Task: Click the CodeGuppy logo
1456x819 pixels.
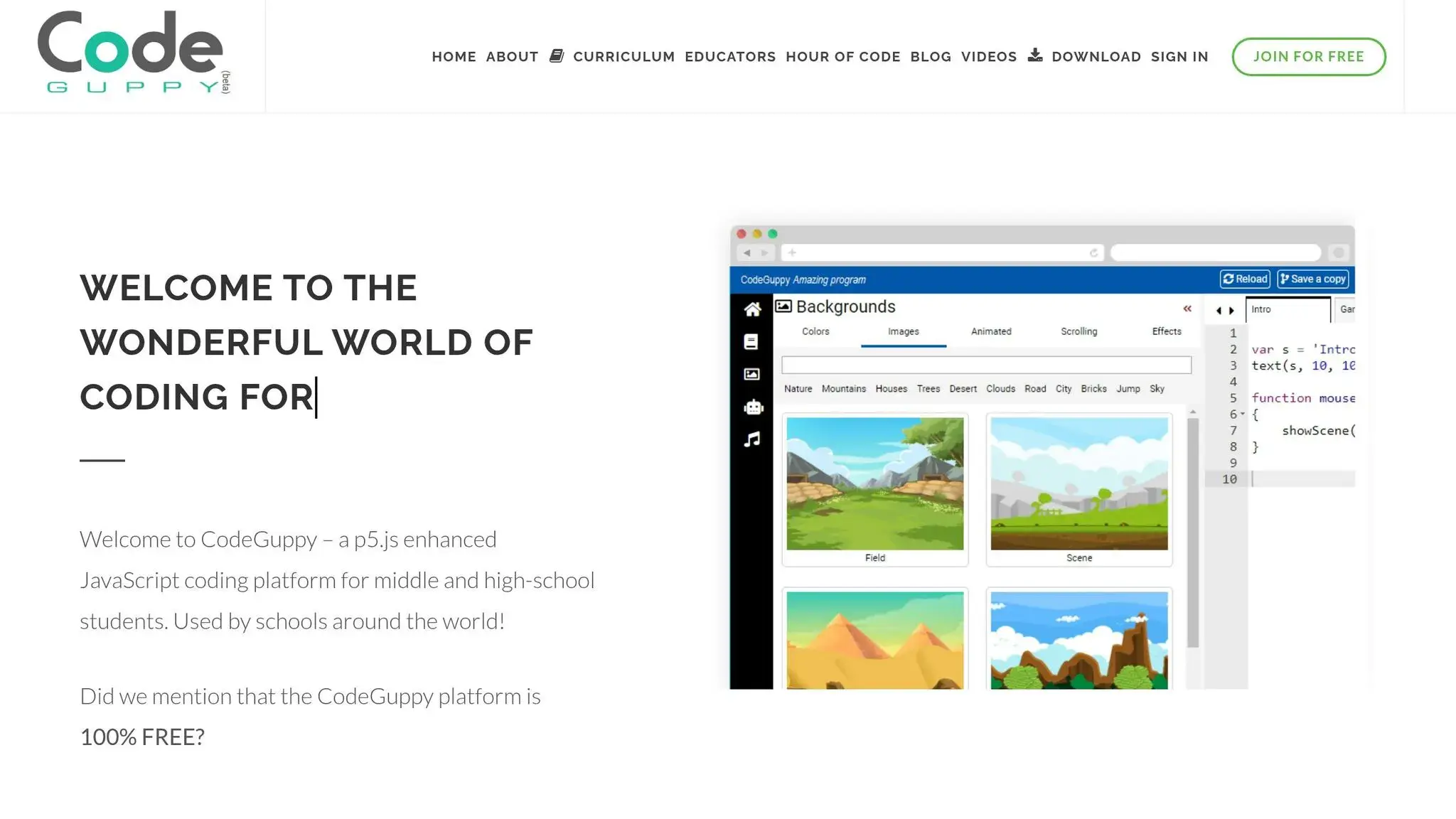Action: pos(134,53)
